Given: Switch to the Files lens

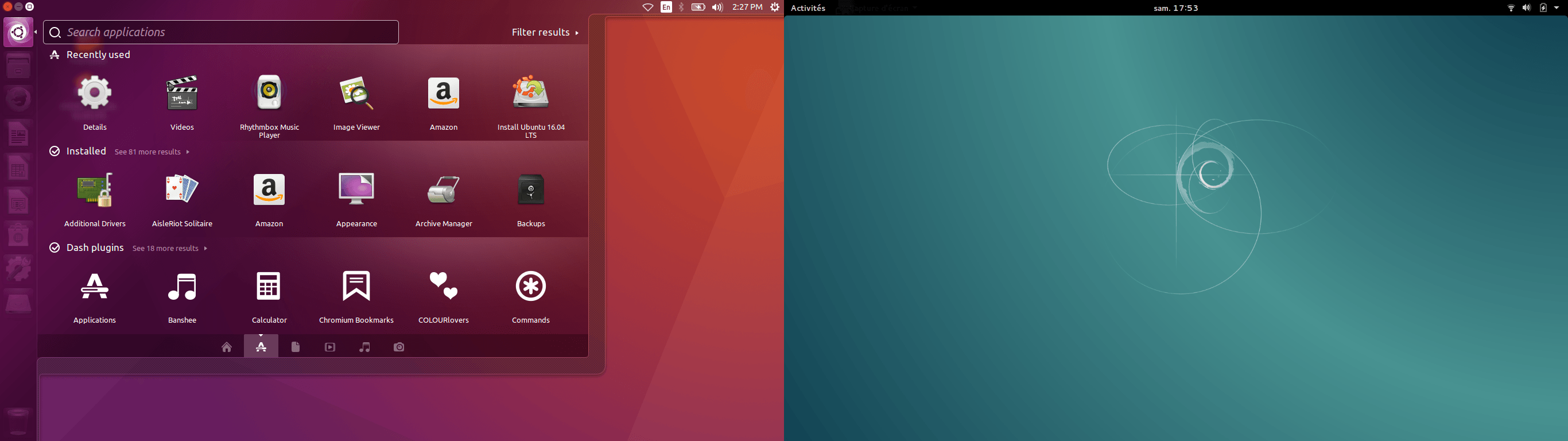Looking at the screenshot, I should (x=295, y=347).
